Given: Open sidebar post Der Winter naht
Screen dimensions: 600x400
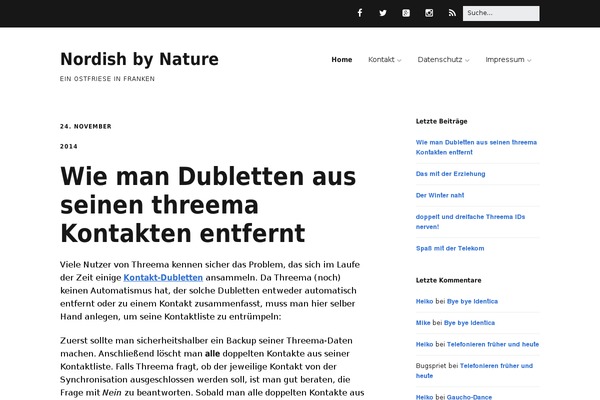Looking at the screenshot, I should point(440,195).
